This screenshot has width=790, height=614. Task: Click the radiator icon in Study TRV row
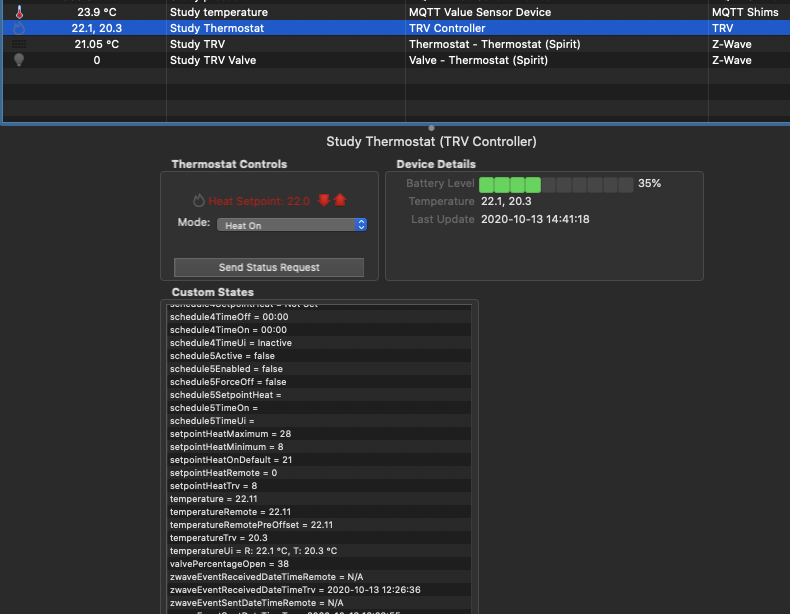click(x=19, y=44)
